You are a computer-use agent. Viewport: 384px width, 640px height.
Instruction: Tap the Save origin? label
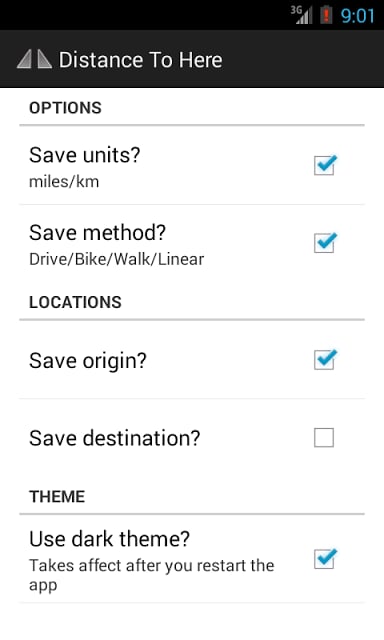click(x=88, y=361)
